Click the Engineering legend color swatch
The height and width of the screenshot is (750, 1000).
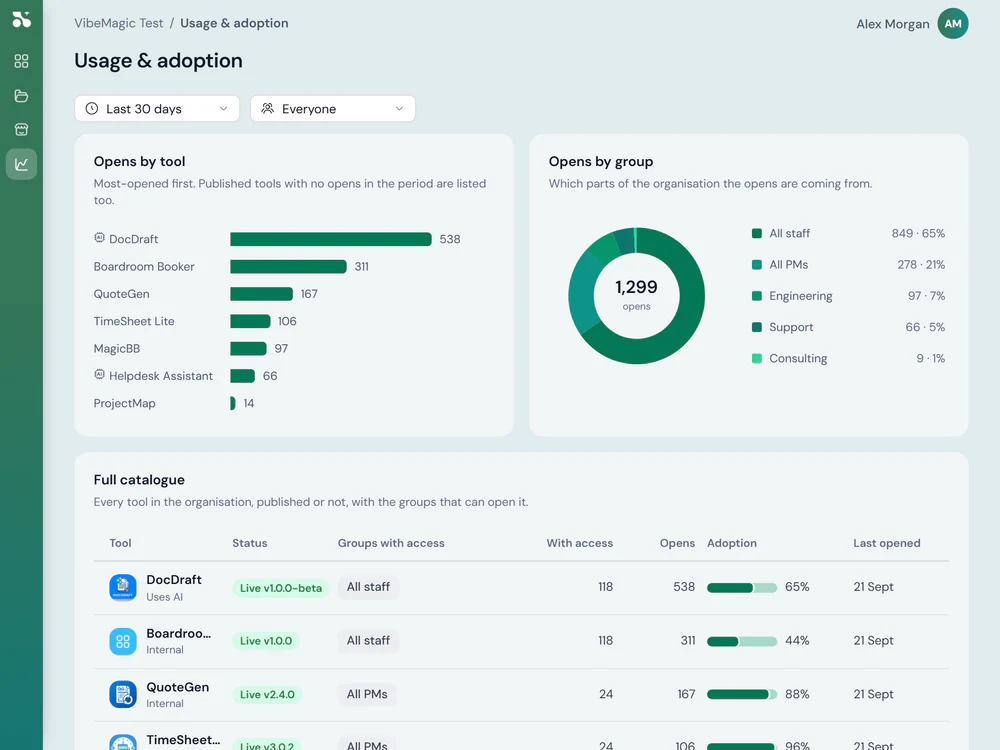click(x=756, y=296)
